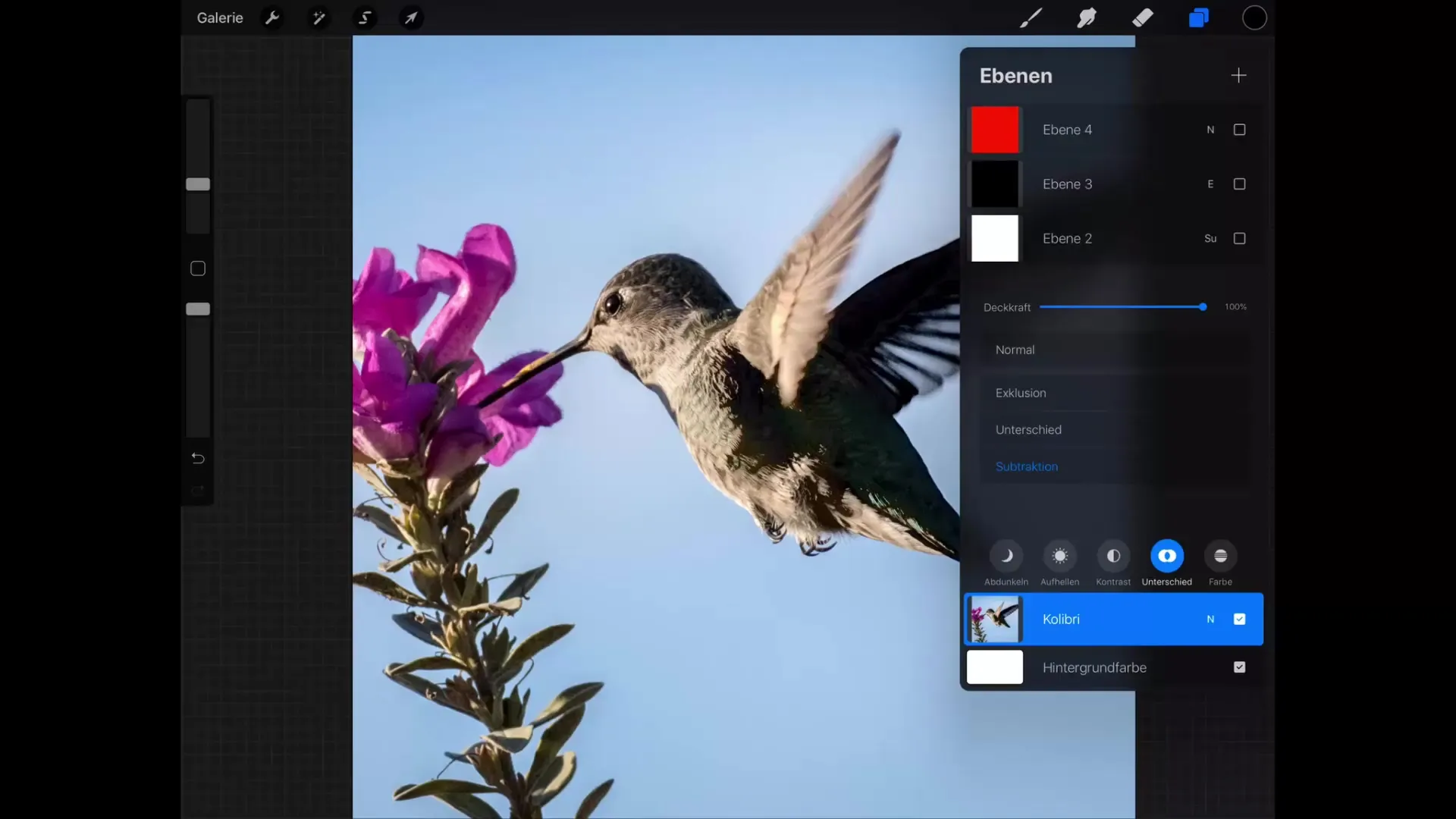Tap the white Hintergrundfarbe swatch
Image resolution: width=1456 pixels, height=819 pixels.
995,667
